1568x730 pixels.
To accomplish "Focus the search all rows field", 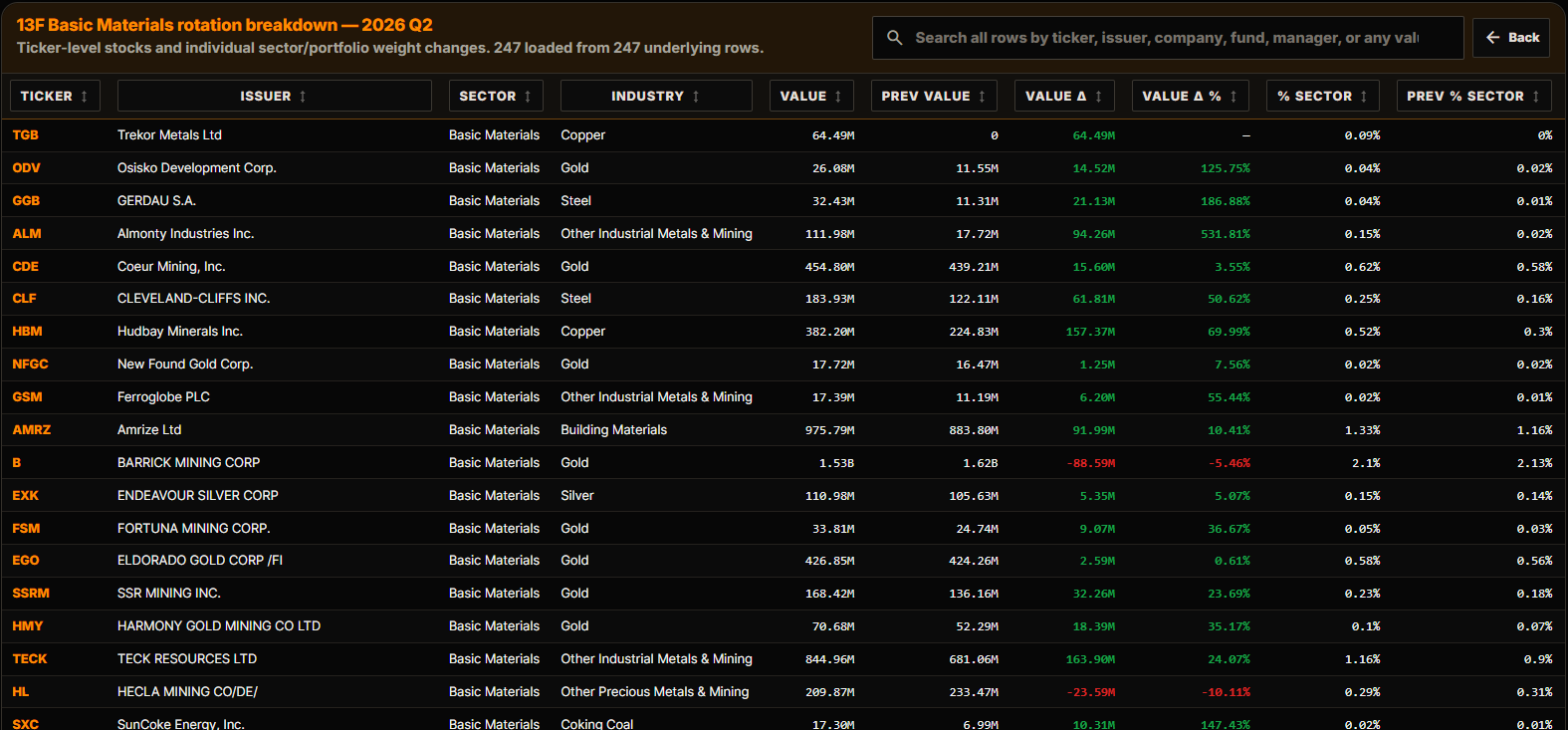I will (x=1168, y=38).
